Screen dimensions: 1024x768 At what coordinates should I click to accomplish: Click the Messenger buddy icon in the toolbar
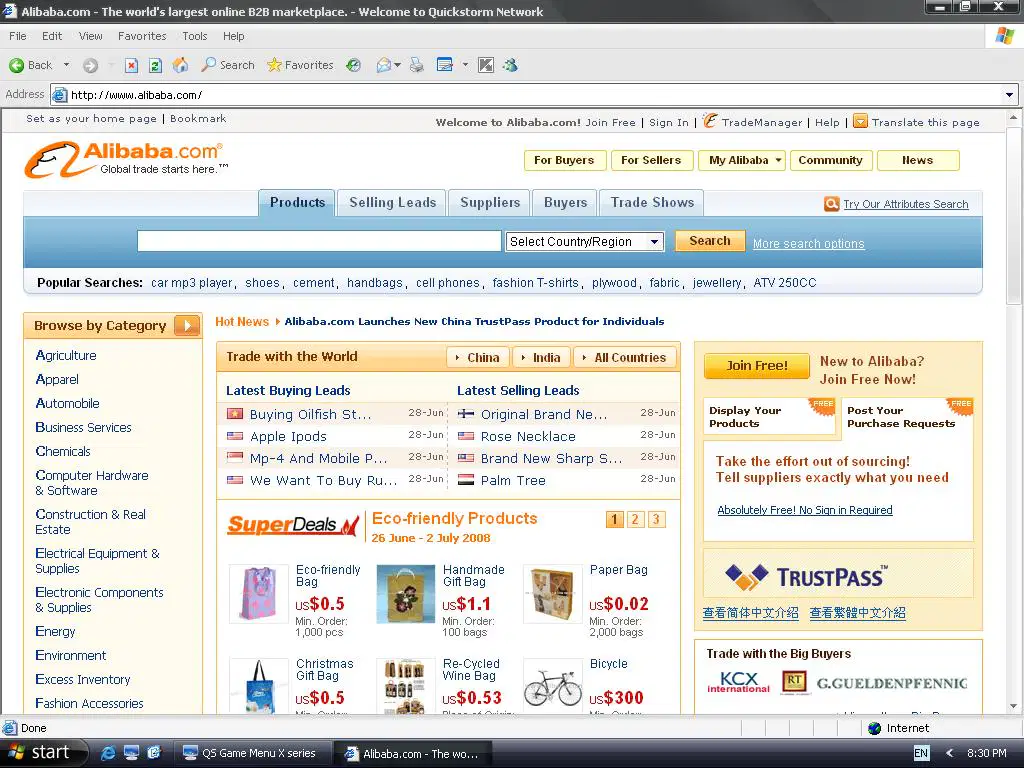pyautogui.click(x=511, y=65)
